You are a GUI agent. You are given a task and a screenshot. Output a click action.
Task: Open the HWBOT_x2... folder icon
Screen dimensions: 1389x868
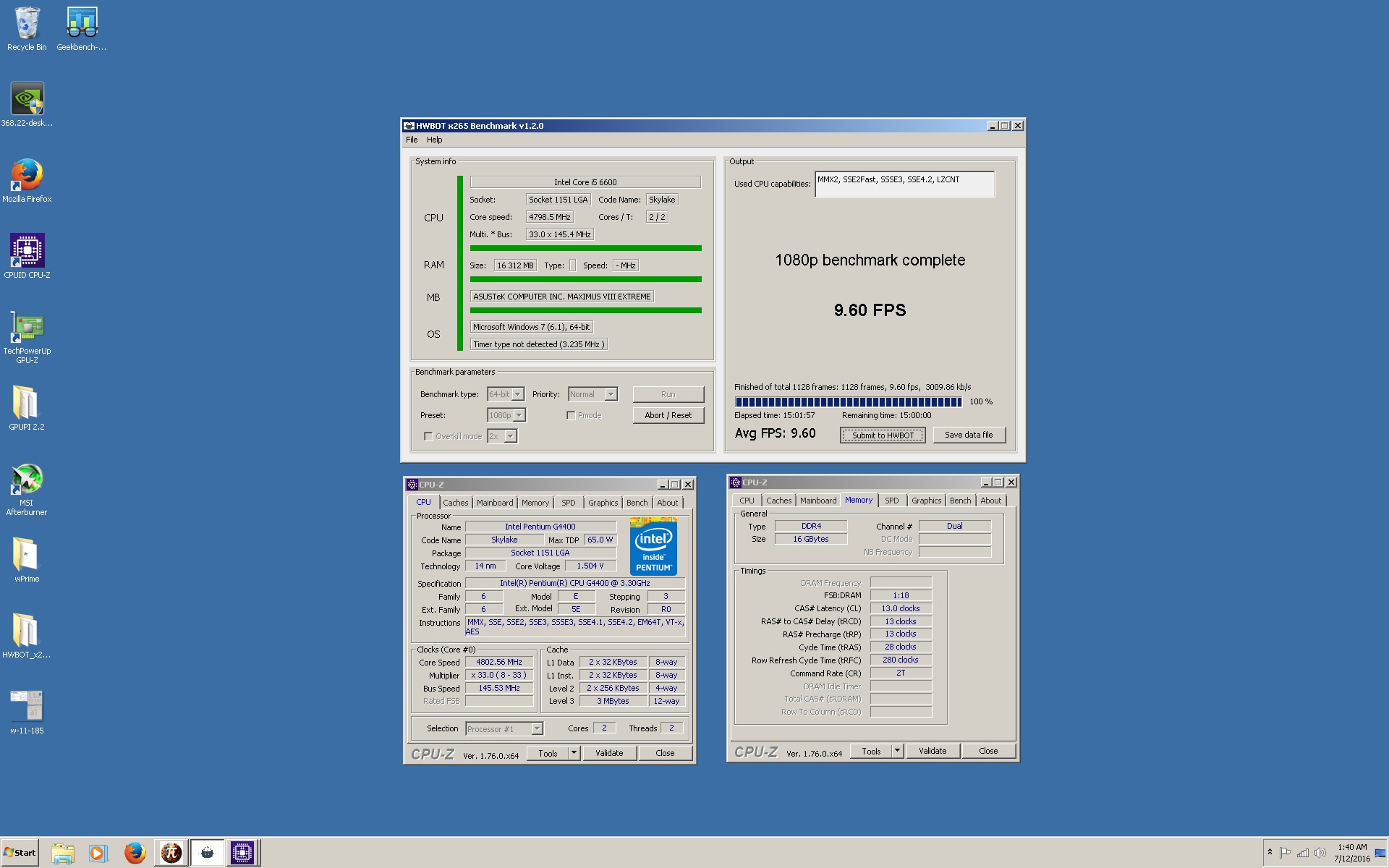pyautogui.click(x=27, y=637)
